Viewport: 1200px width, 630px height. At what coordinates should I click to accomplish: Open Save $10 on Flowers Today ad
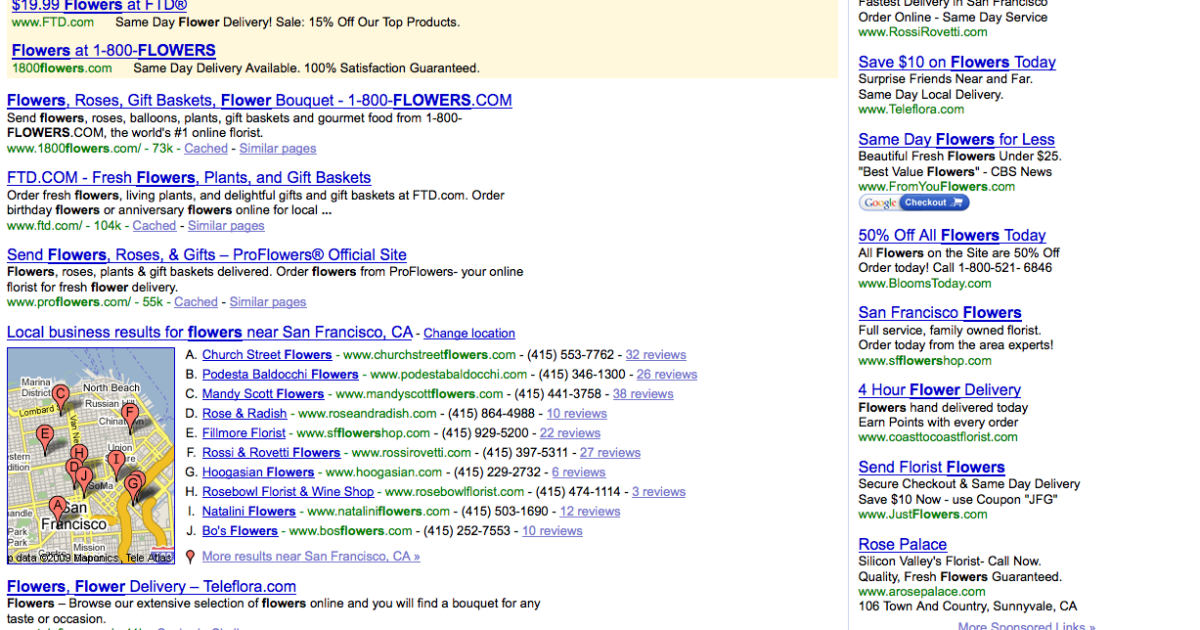point(957,62)
